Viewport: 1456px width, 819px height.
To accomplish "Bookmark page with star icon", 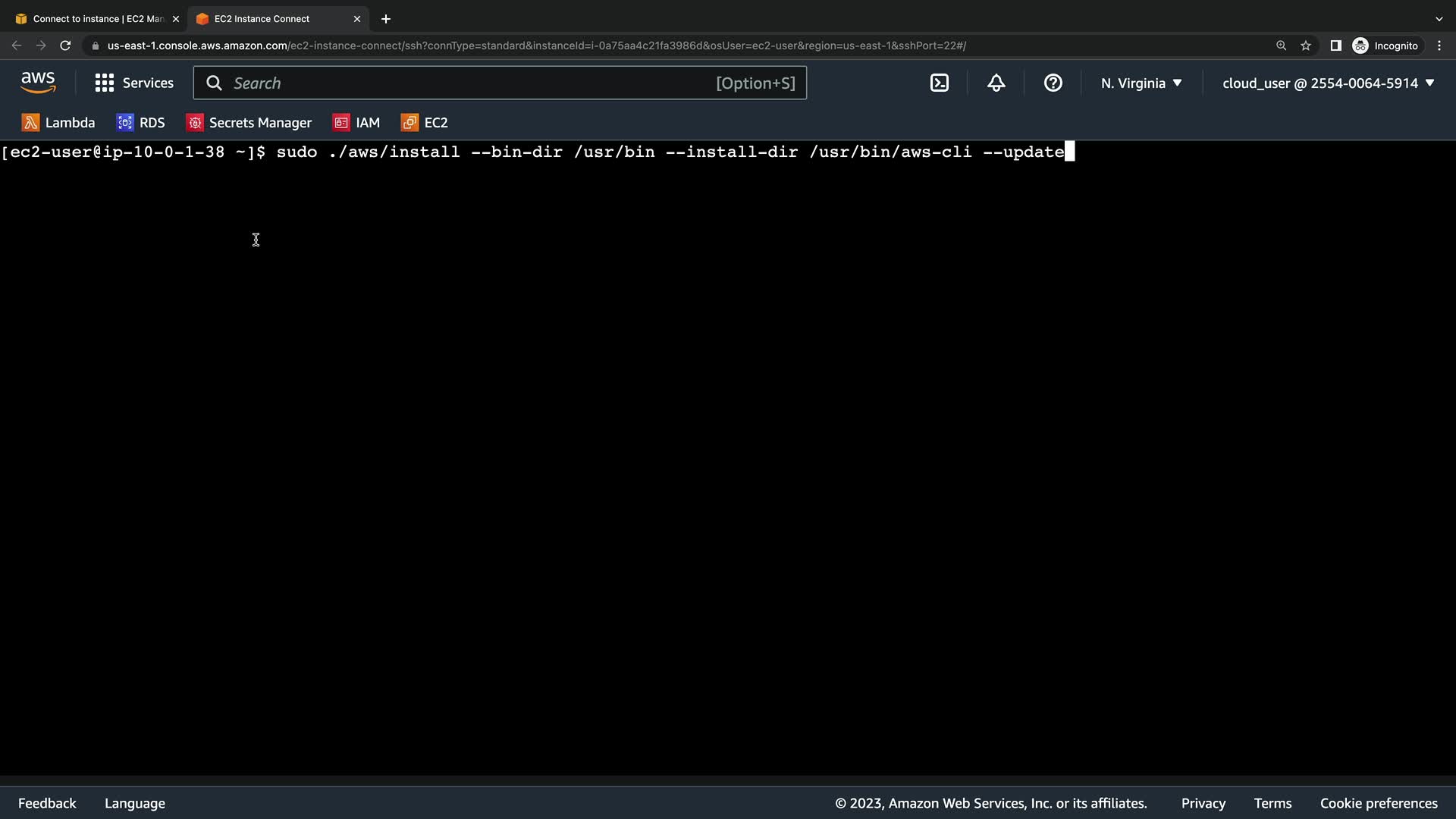I will point(1305,45).
